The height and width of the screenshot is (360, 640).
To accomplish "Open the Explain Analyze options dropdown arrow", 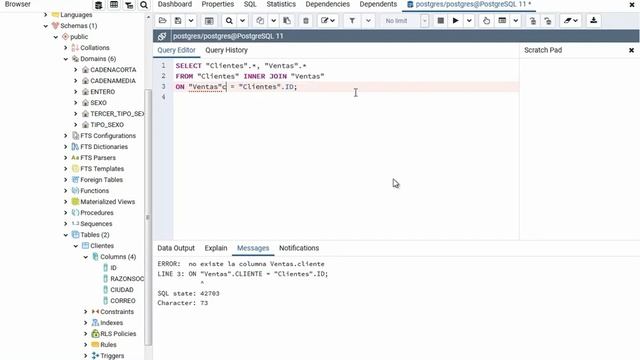I will coord(516,20).
